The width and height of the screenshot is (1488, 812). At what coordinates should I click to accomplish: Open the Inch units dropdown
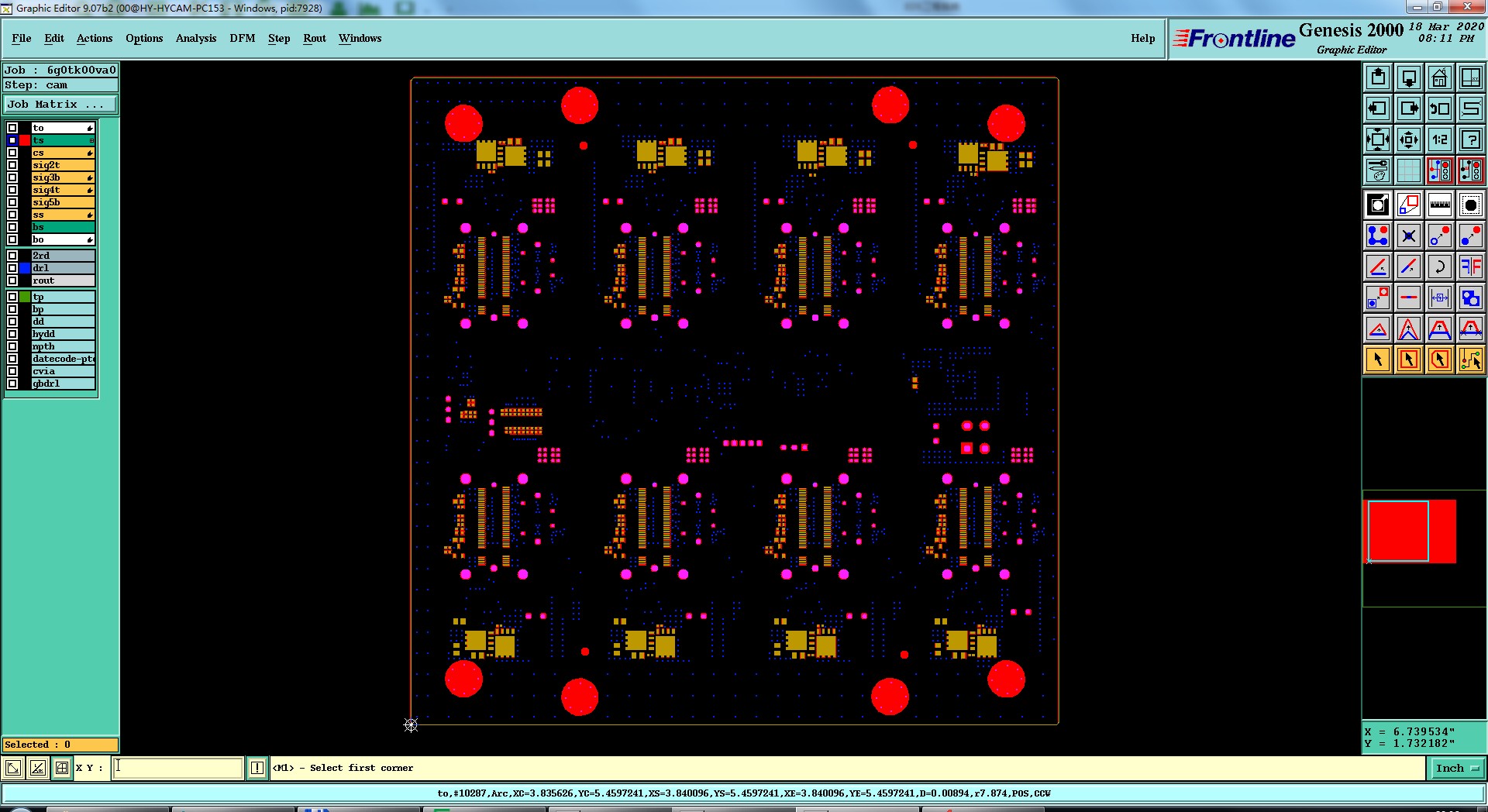point(1457,768)
